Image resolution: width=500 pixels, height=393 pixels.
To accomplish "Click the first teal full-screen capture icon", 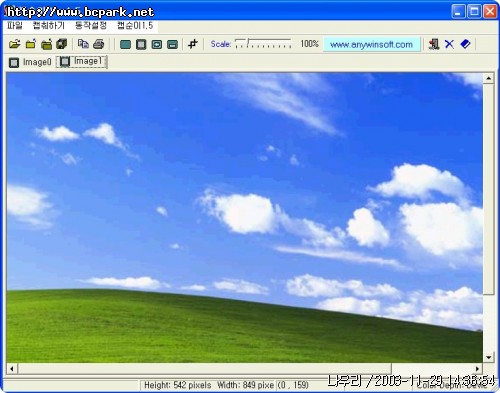I will (x=125, y=44).
